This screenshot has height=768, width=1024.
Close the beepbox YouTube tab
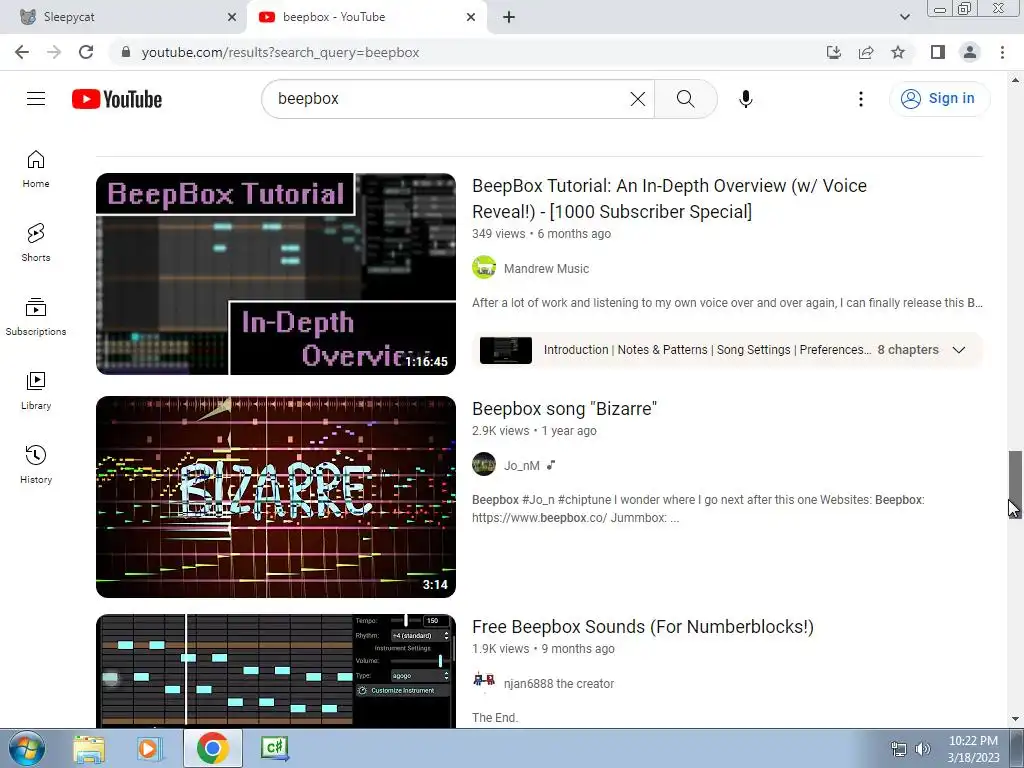[x=471, y=17]
